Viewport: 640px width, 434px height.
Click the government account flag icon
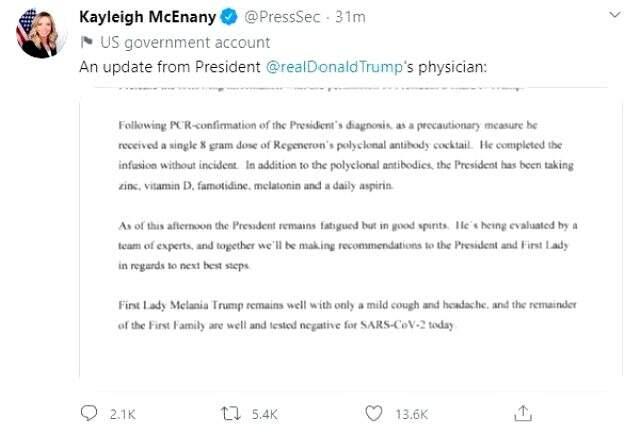[x=86, y=43]
